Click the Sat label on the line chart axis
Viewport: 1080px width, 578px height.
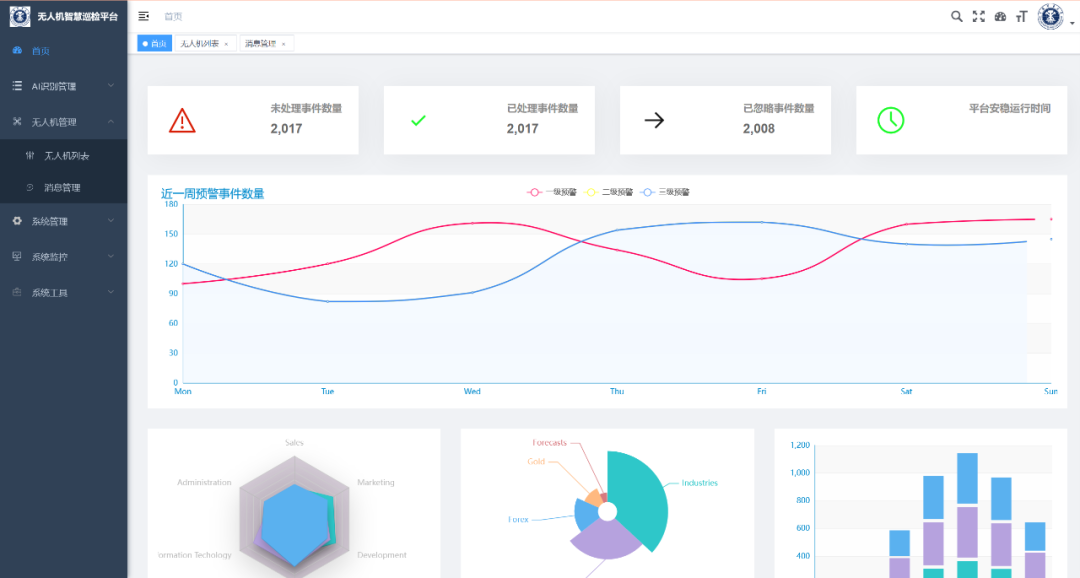[906, 391]
